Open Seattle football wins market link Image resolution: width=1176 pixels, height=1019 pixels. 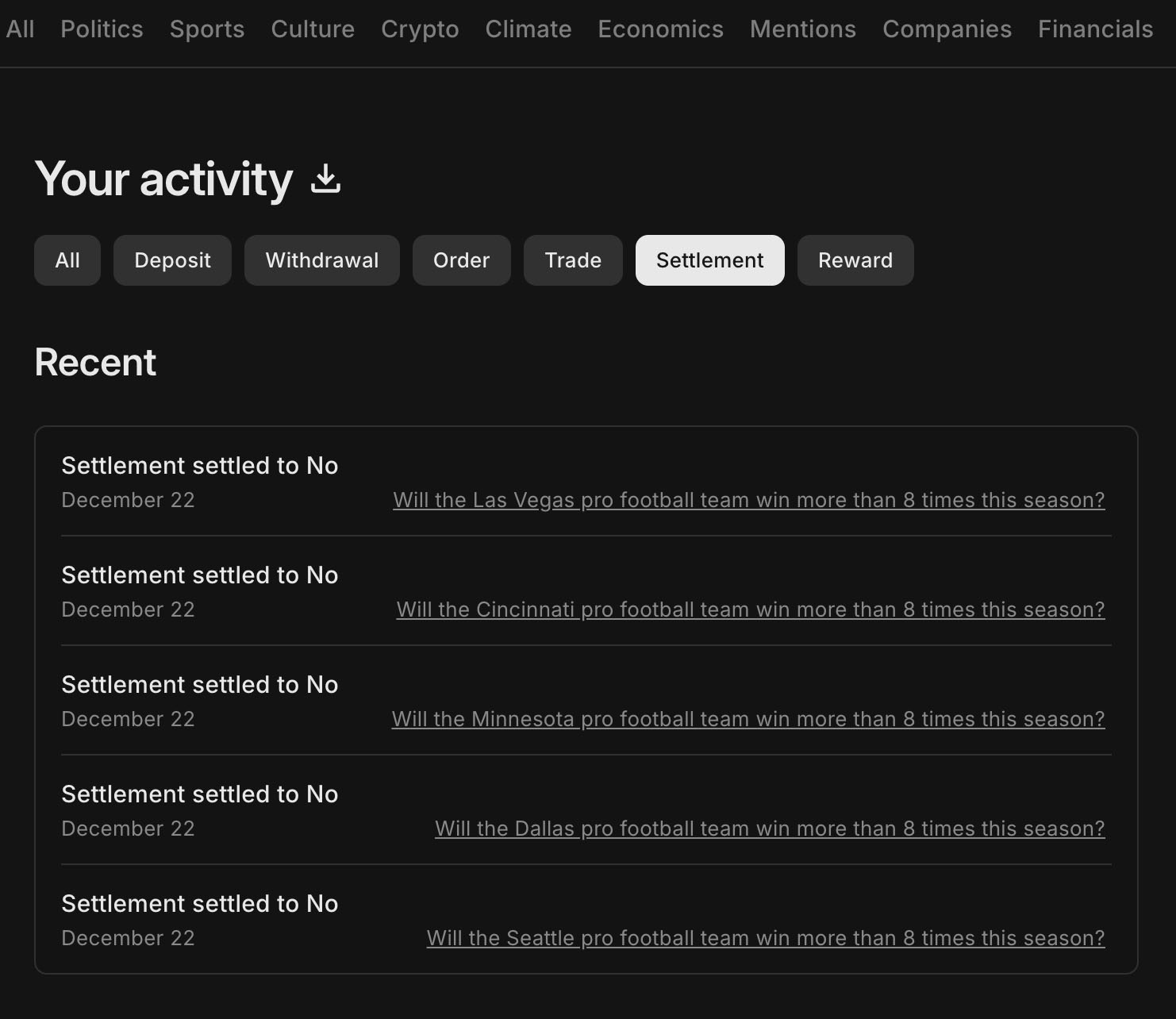tap(765, 938)
